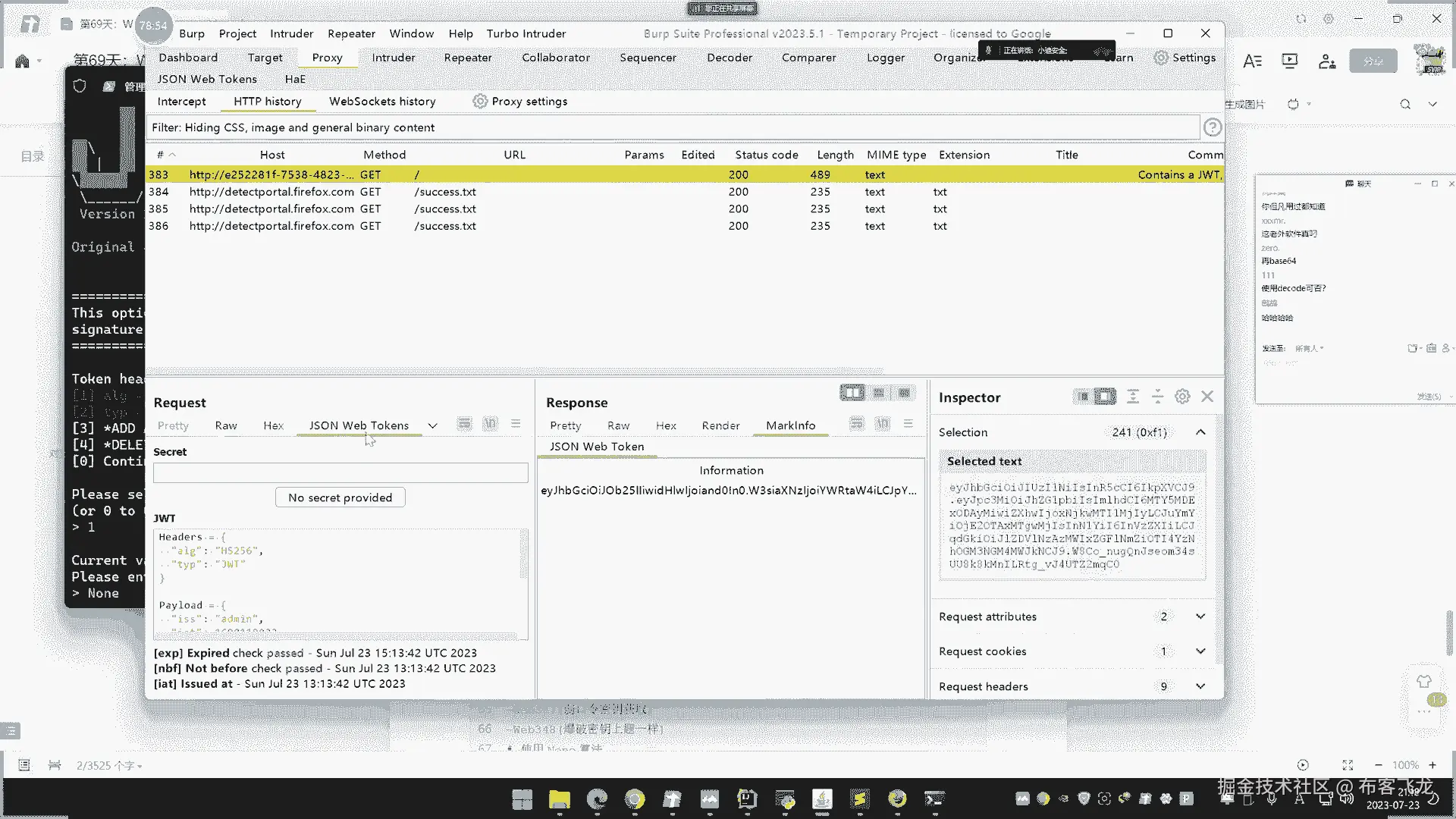This screenshot has width=1456, height=819.
Task: Open the Turbo Intruder menu
Action: click(526, 33)
